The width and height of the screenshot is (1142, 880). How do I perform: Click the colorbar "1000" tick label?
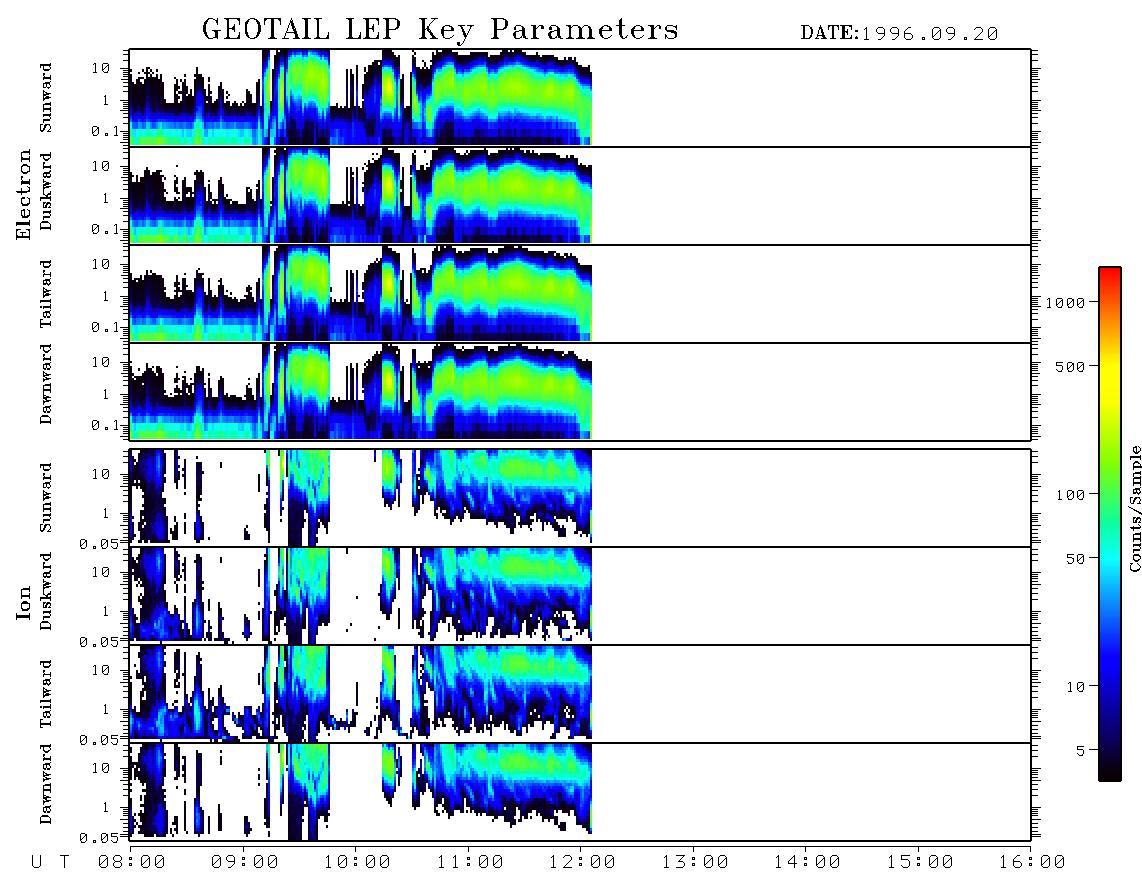(x=1065, y=303)
